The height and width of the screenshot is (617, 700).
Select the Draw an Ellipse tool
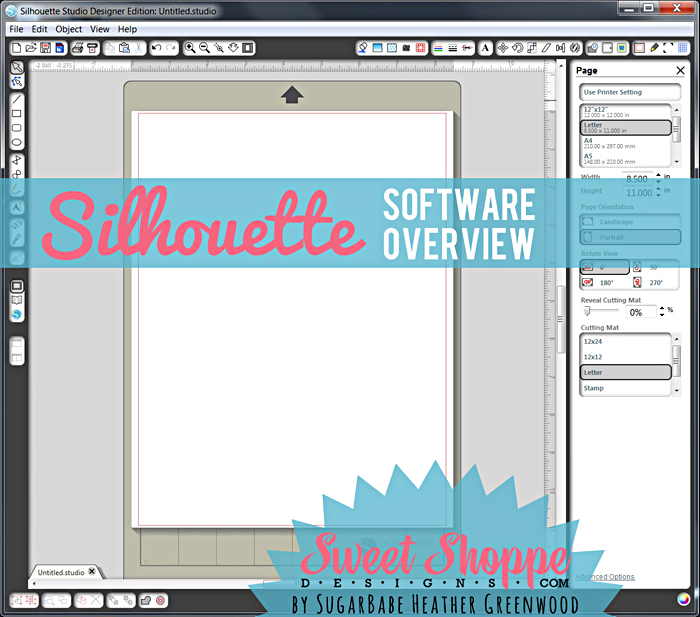(x=17, y=142)
